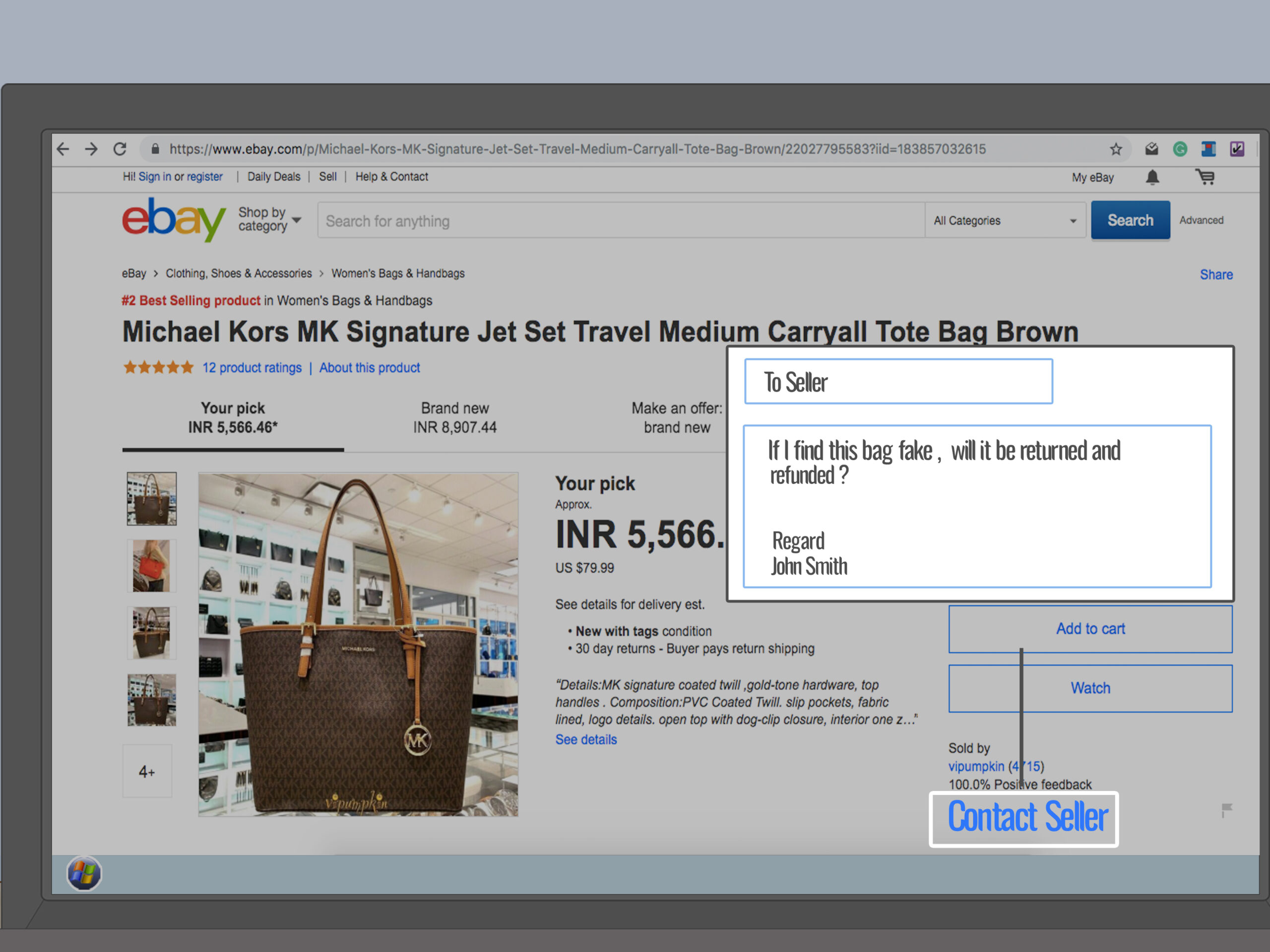1270x952 pixels.
Task: Open the shopping cart icon
Action: tap(1205, 177)
